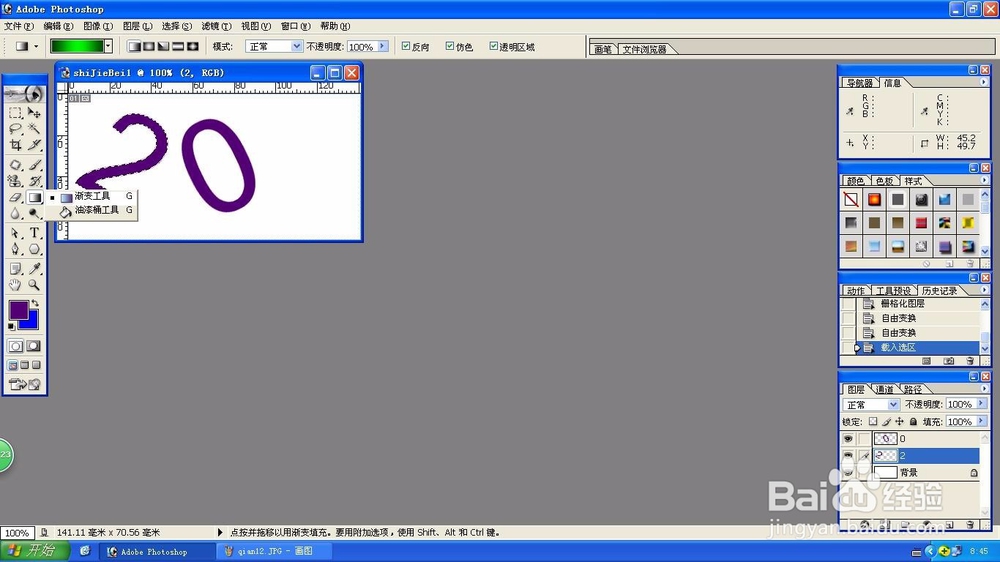Select the Zoom magnifier tool
The height and width of the screenshot is (562, 1000).
coord(34,285)
